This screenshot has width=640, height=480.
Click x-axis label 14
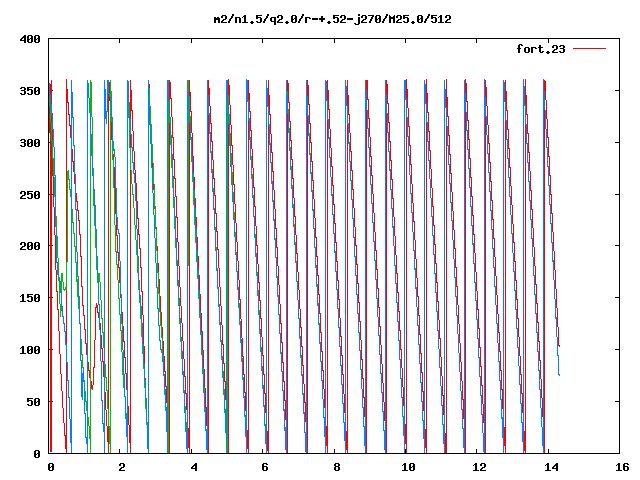(x=551, y=467)
